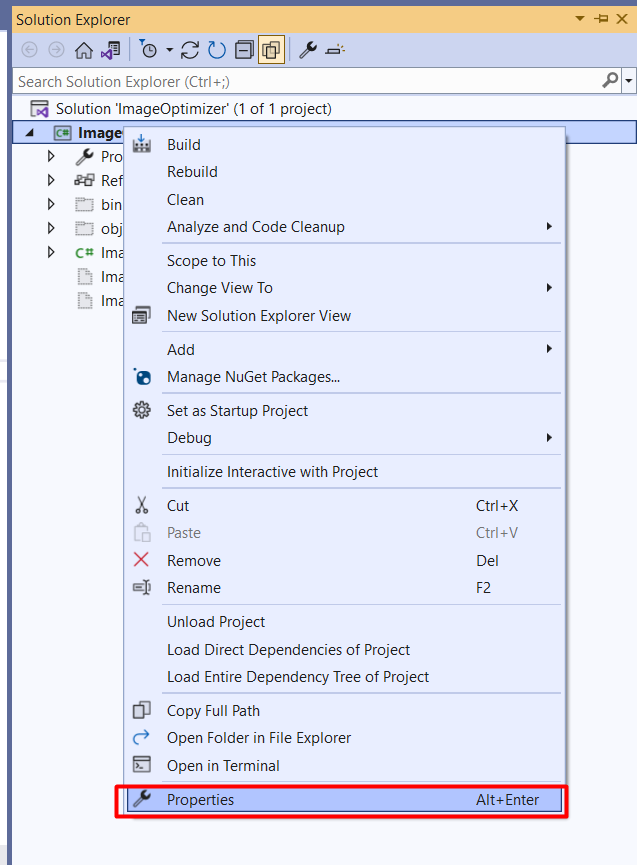Open the Change View To submenu
Viewport: 637px width, 865px height.
coord(345,288)
